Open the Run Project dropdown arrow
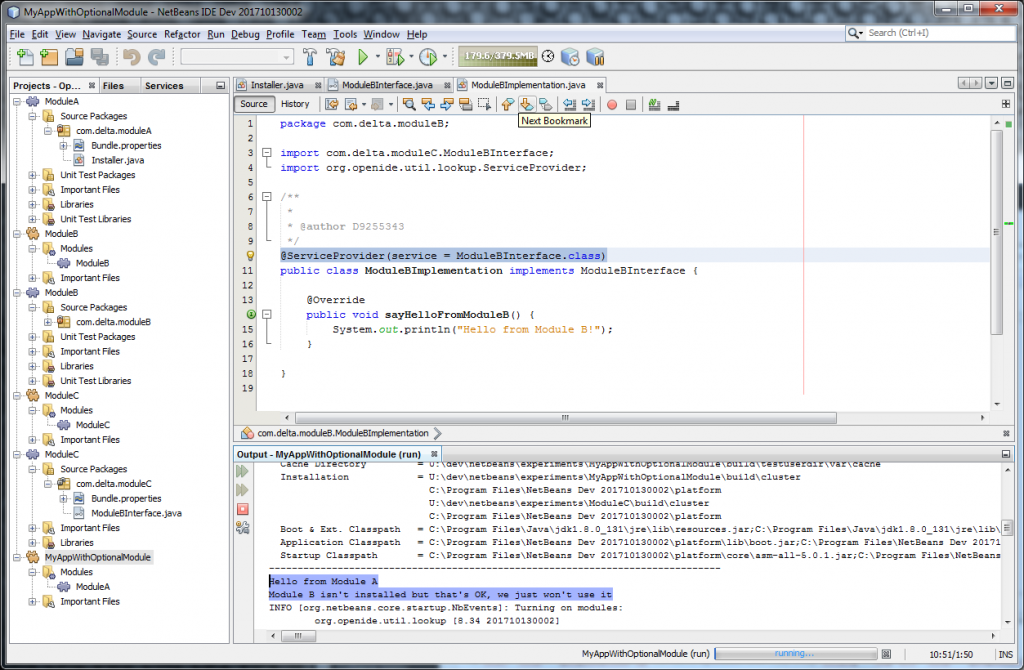The image size is (1024, 670). [x=377, y=57]
